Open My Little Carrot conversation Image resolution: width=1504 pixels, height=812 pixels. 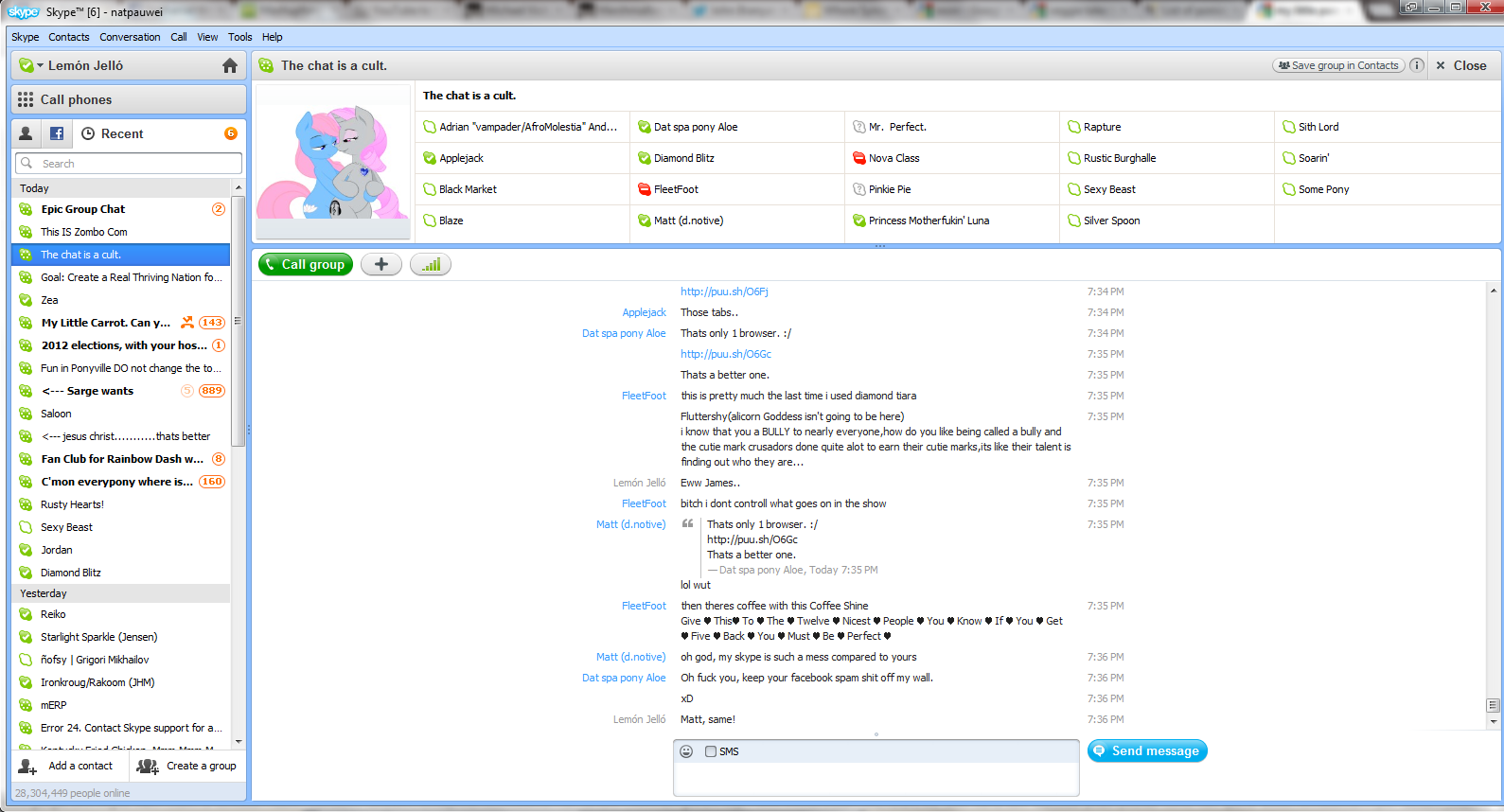click(x=121, y=323)
